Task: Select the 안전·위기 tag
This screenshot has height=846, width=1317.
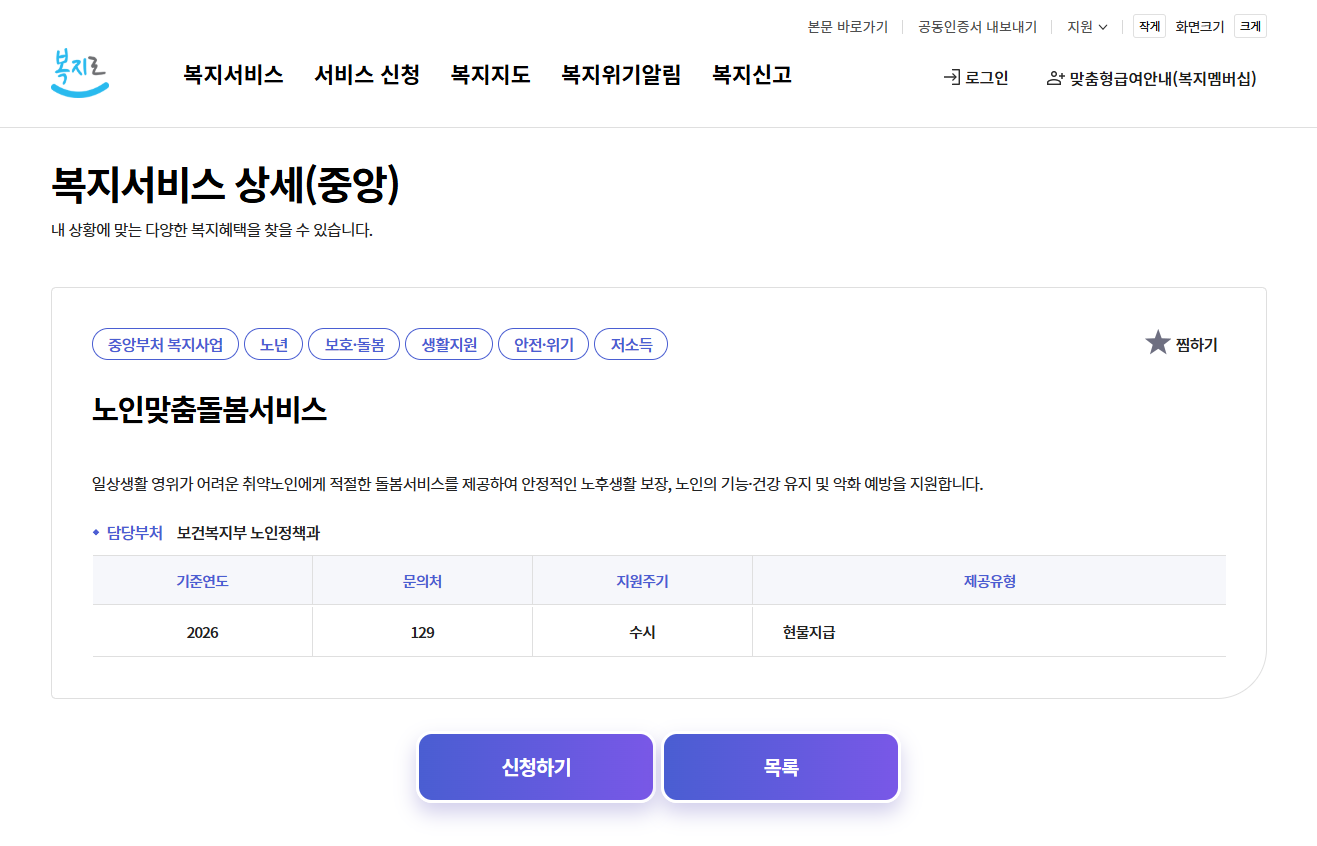Action: (x=543, y=343)
